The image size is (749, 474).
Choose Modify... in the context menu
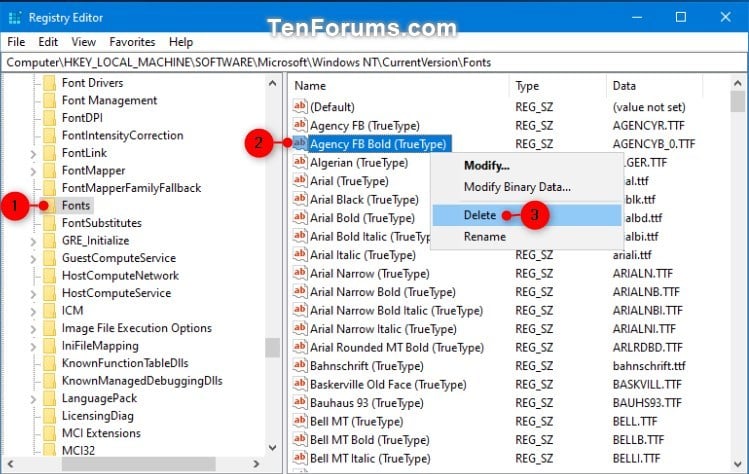(526, 166)
